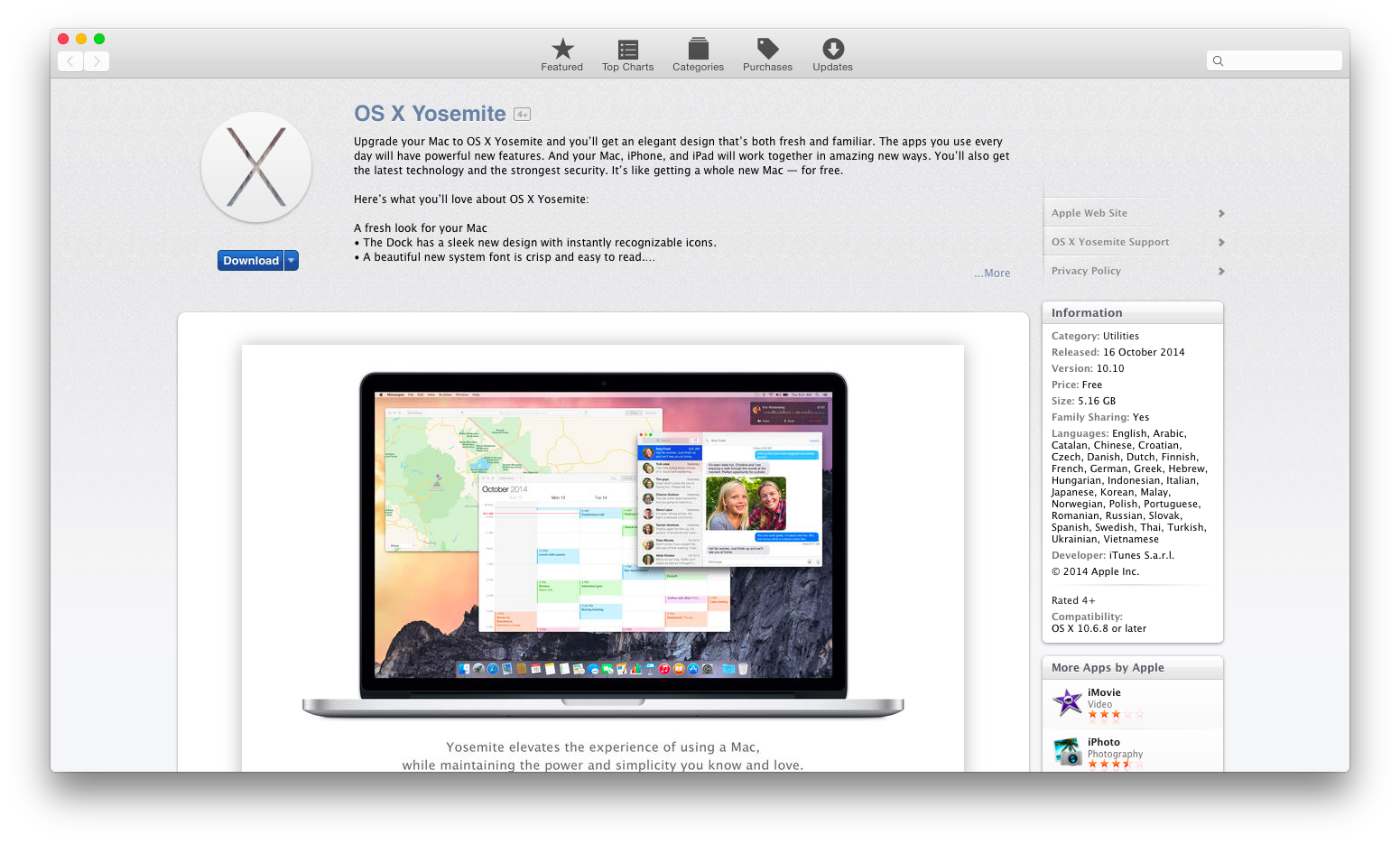This screenshot has width=1400, height=844.
Task: Open the Purchases tag icon
Action: tap(768, 49)
